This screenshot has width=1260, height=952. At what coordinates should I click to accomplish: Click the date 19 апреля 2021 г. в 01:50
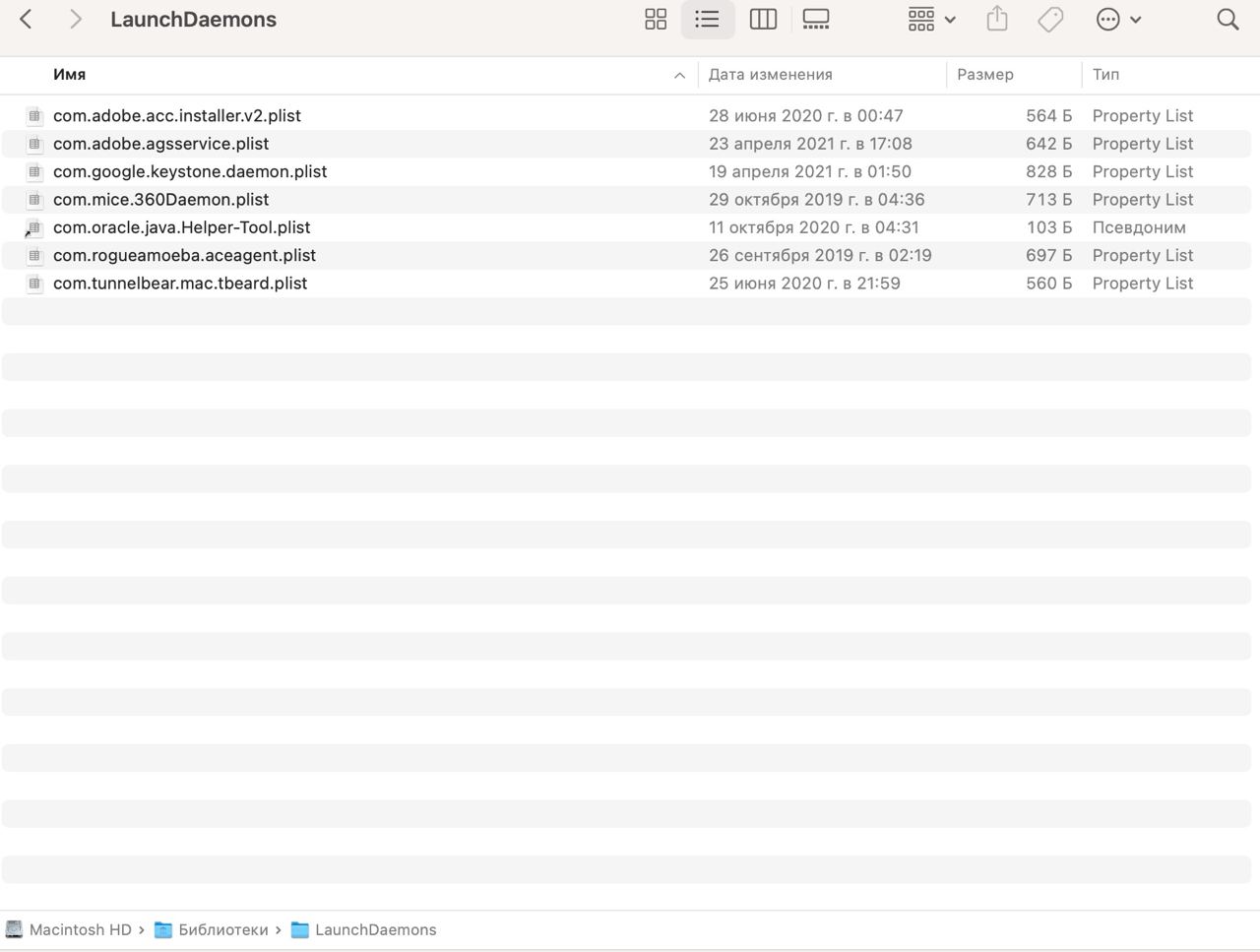(809, 171)
